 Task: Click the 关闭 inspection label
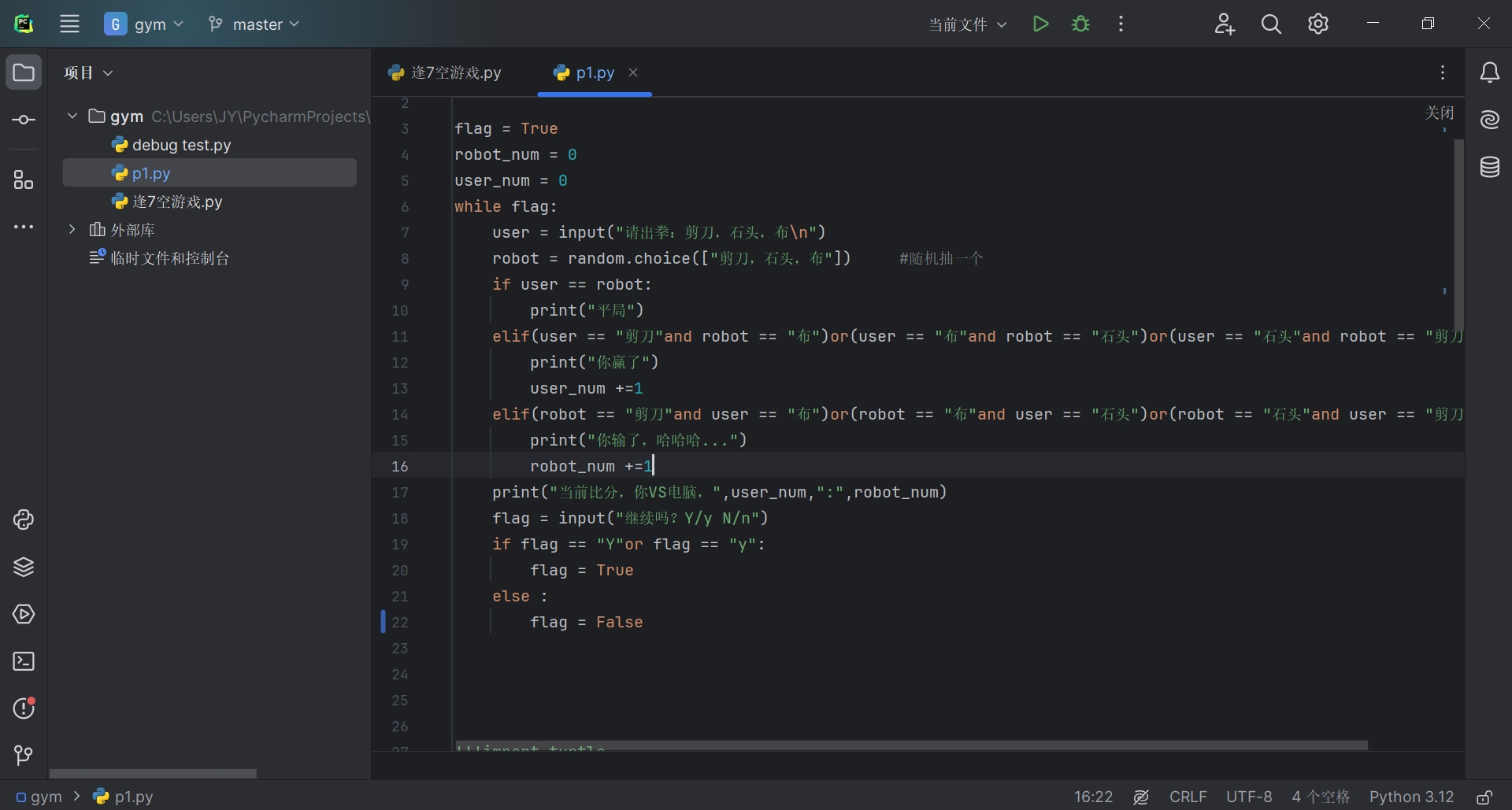[x=1439, y=113]
